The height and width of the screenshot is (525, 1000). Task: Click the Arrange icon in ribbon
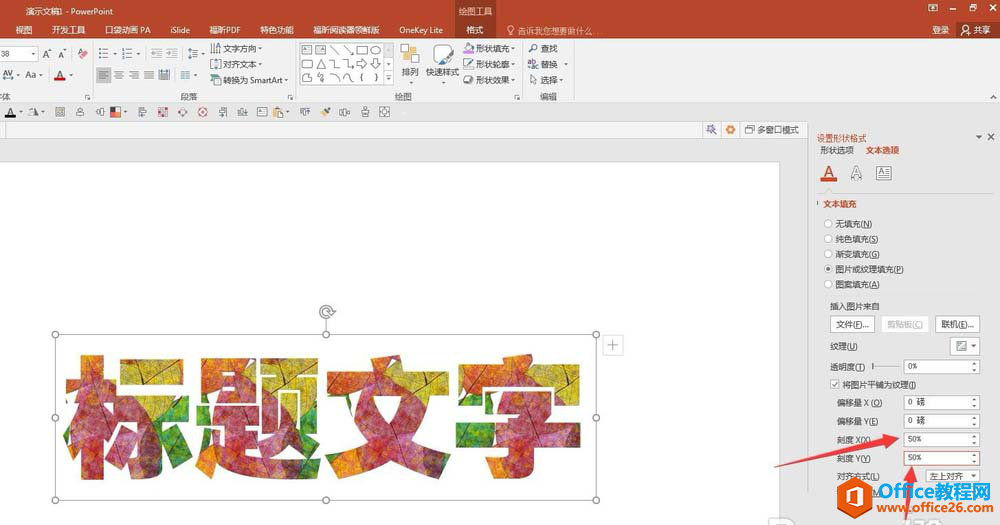point(410,61)
